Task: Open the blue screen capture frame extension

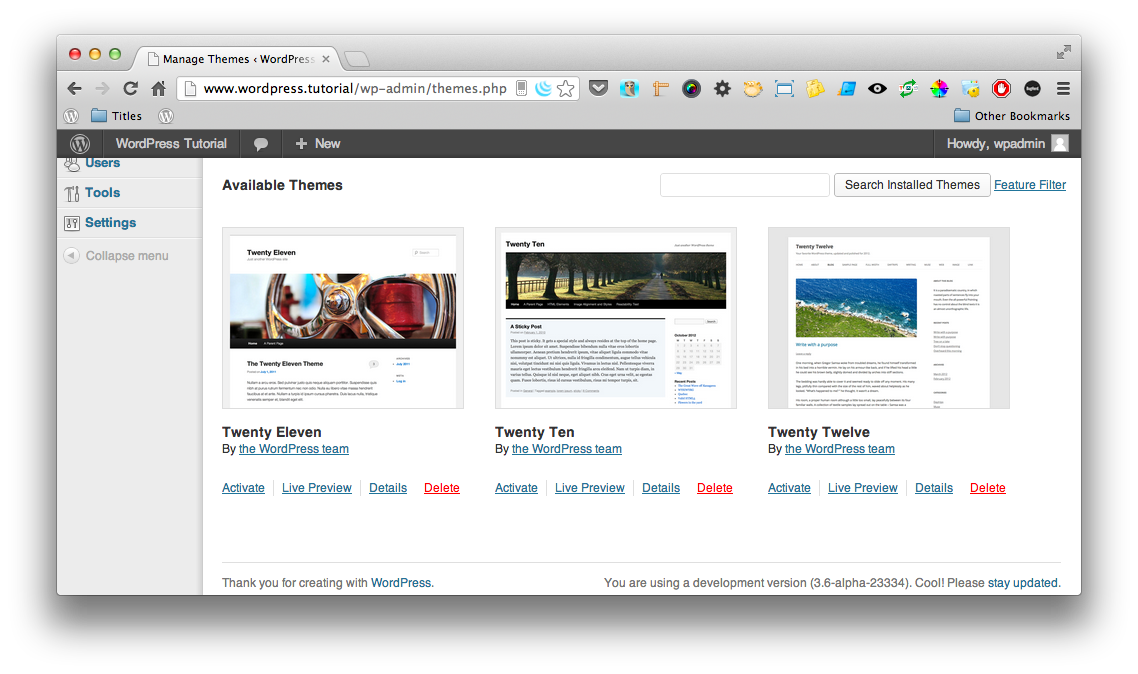Action: click(x=785, y=89)
